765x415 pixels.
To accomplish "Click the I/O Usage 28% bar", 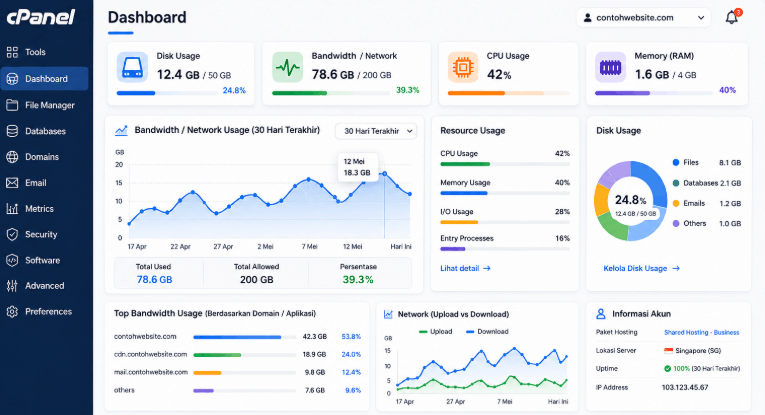I will (505, 222).
